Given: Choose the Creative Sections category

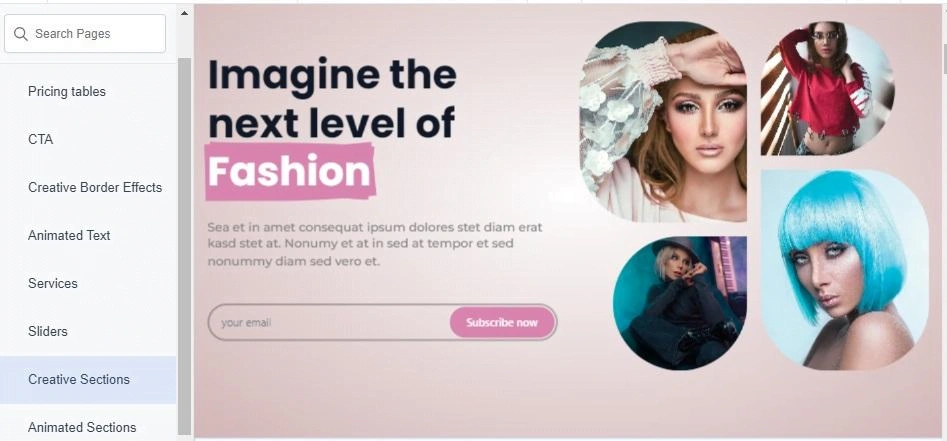Looking at the screenshot, I should [88, 379].
